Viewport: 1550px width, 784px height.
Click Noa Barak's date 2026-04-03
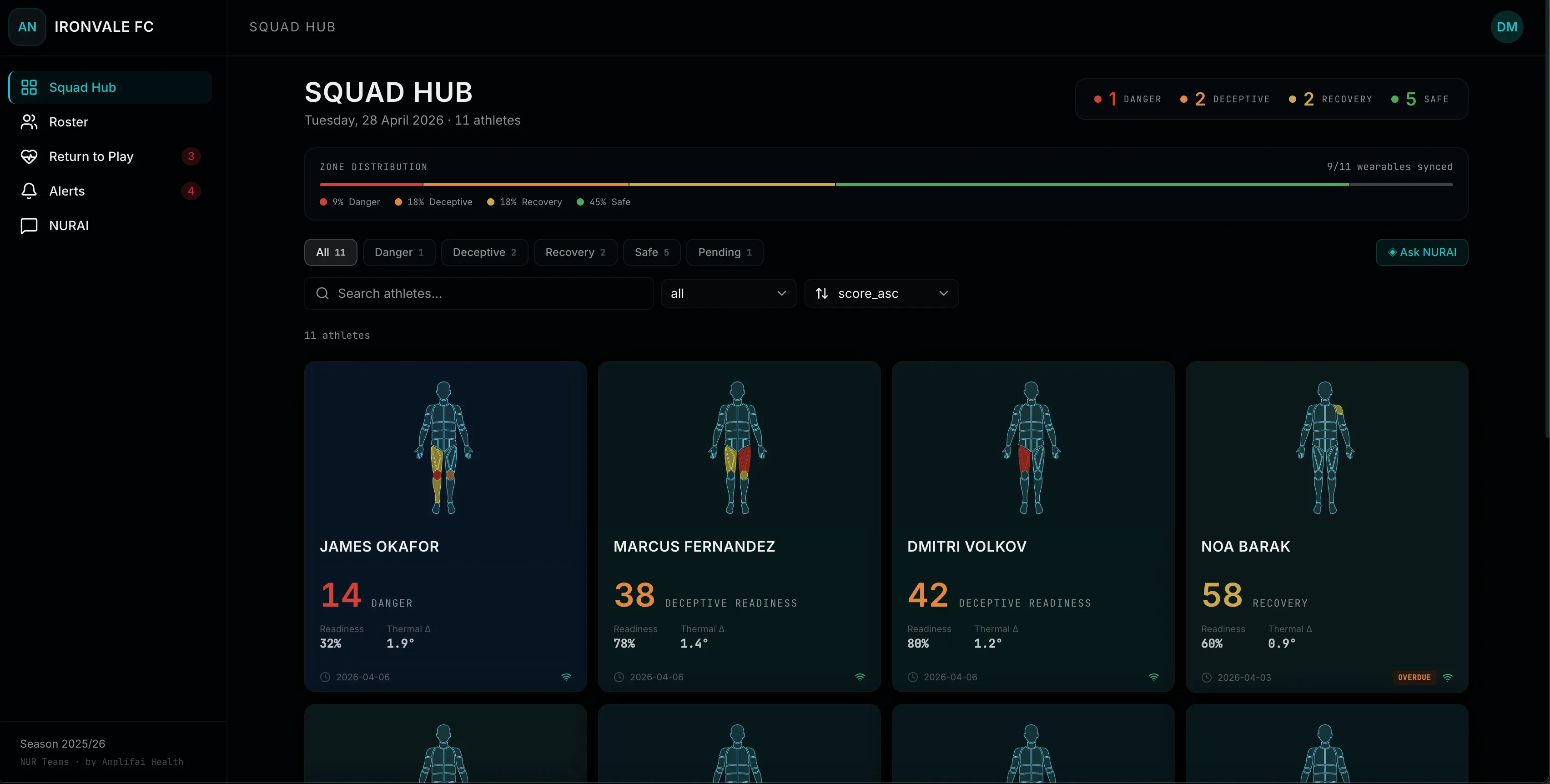tap(1244, 678)
